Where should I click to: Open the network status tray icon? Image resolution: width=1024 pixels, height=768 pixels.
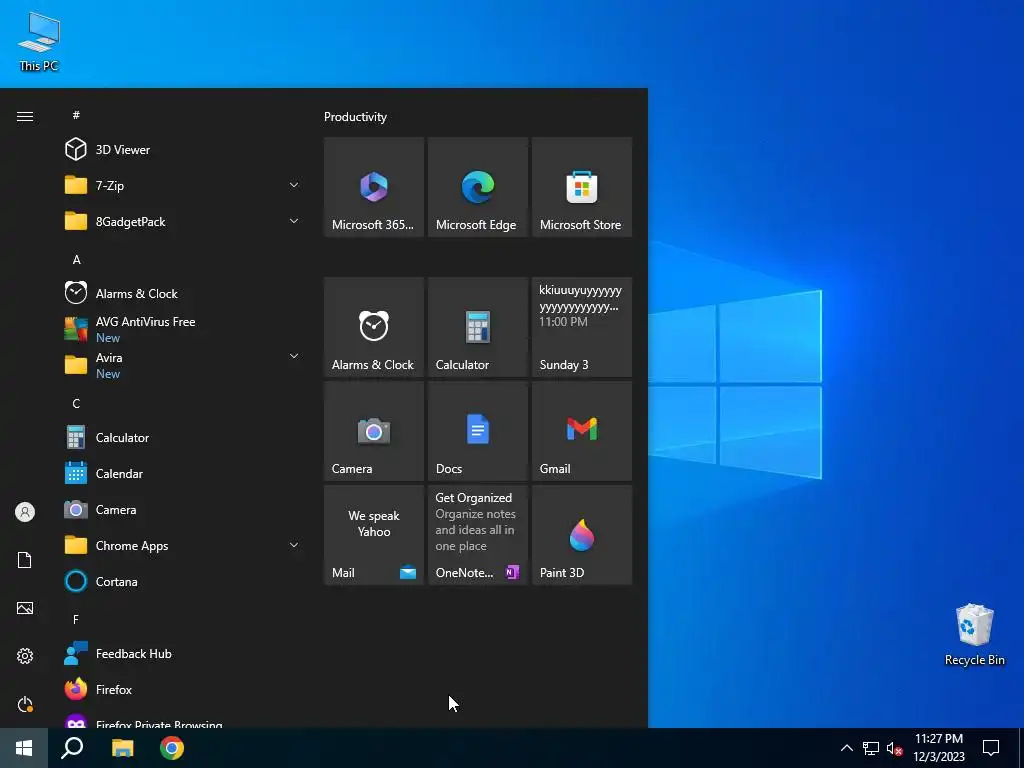tap(871, 748)
